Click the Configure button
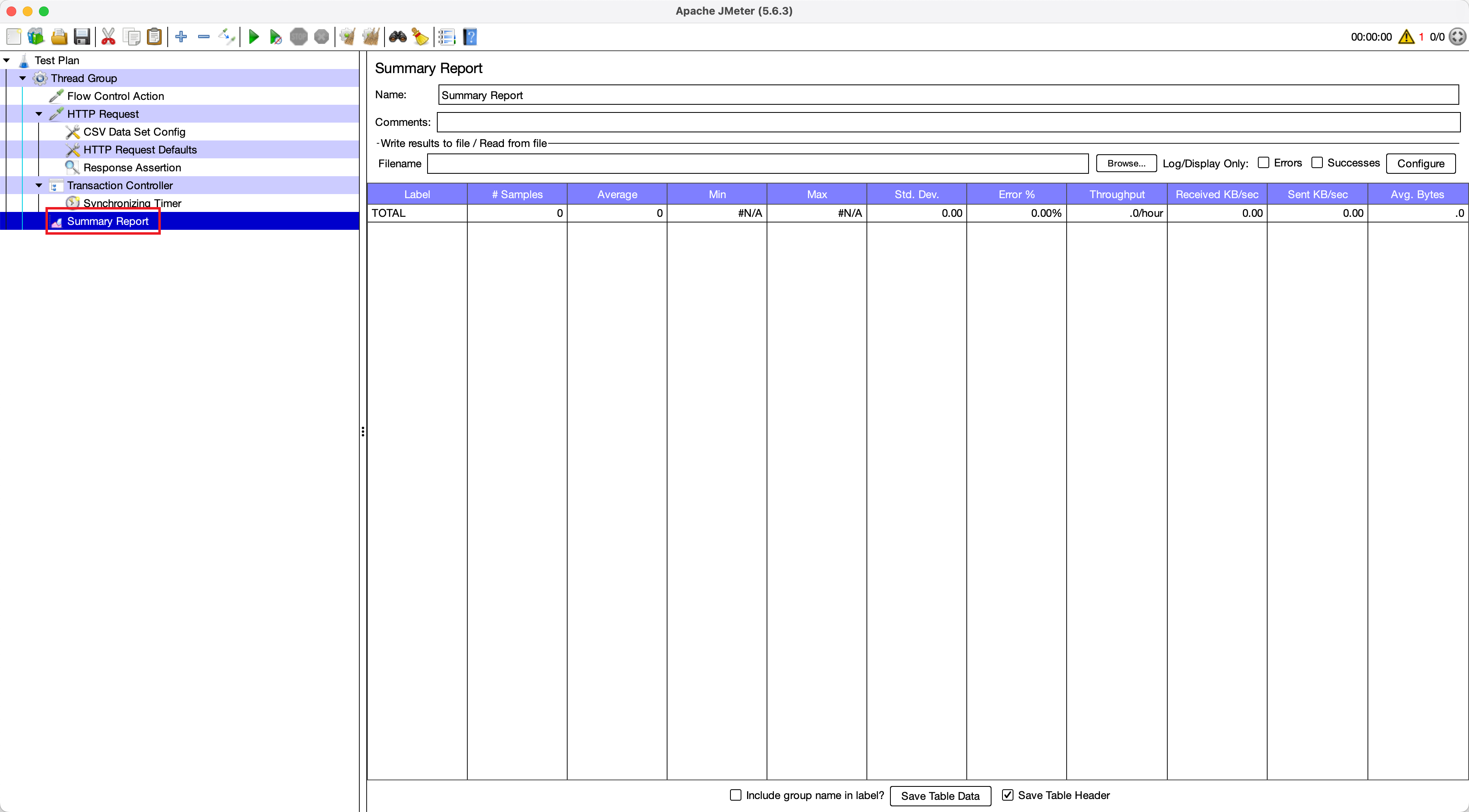The width and height of the screenshot is (1469, 812). [1421, 164]
